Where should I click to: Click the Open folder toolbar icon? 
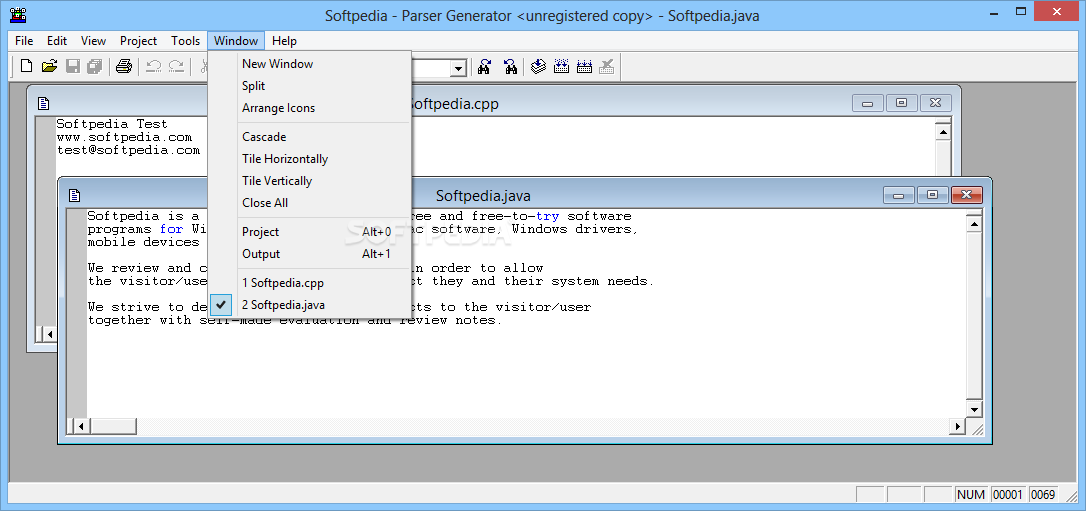coord(49,66)
